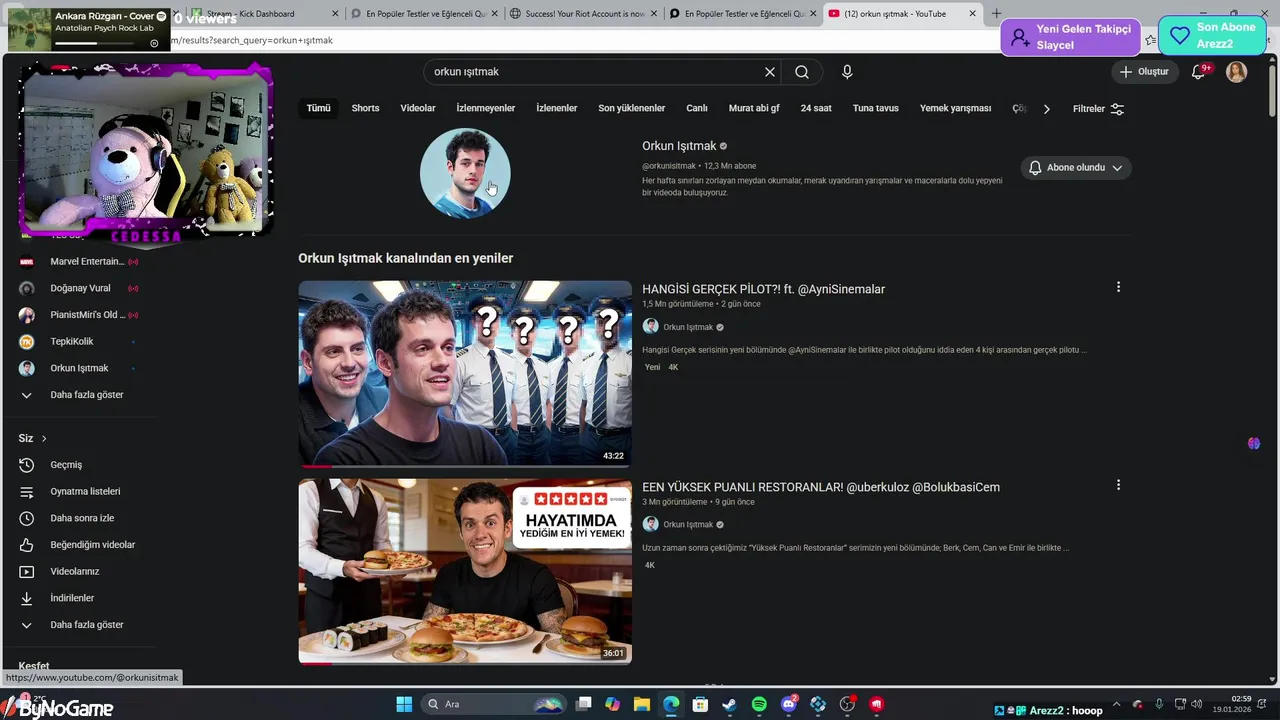This screenshot has height=720, width=1280.
Task: Open TepkiKolik subscription in the sidebar
Action: click(72, 342)
